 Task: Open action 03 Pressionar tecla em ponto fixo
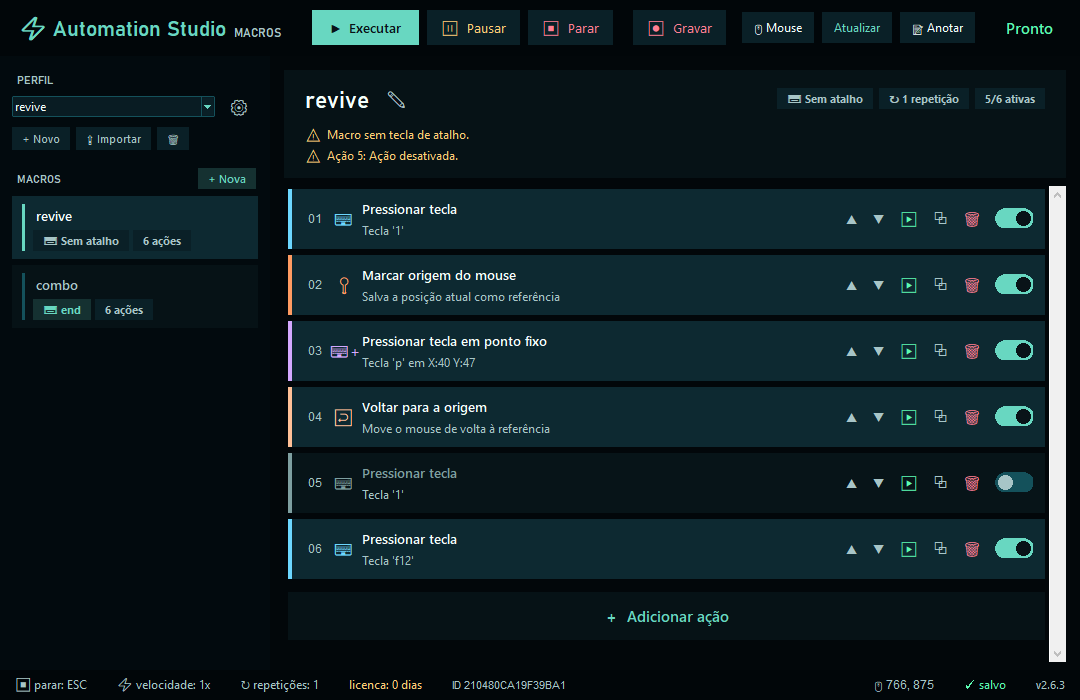(666, 351)
